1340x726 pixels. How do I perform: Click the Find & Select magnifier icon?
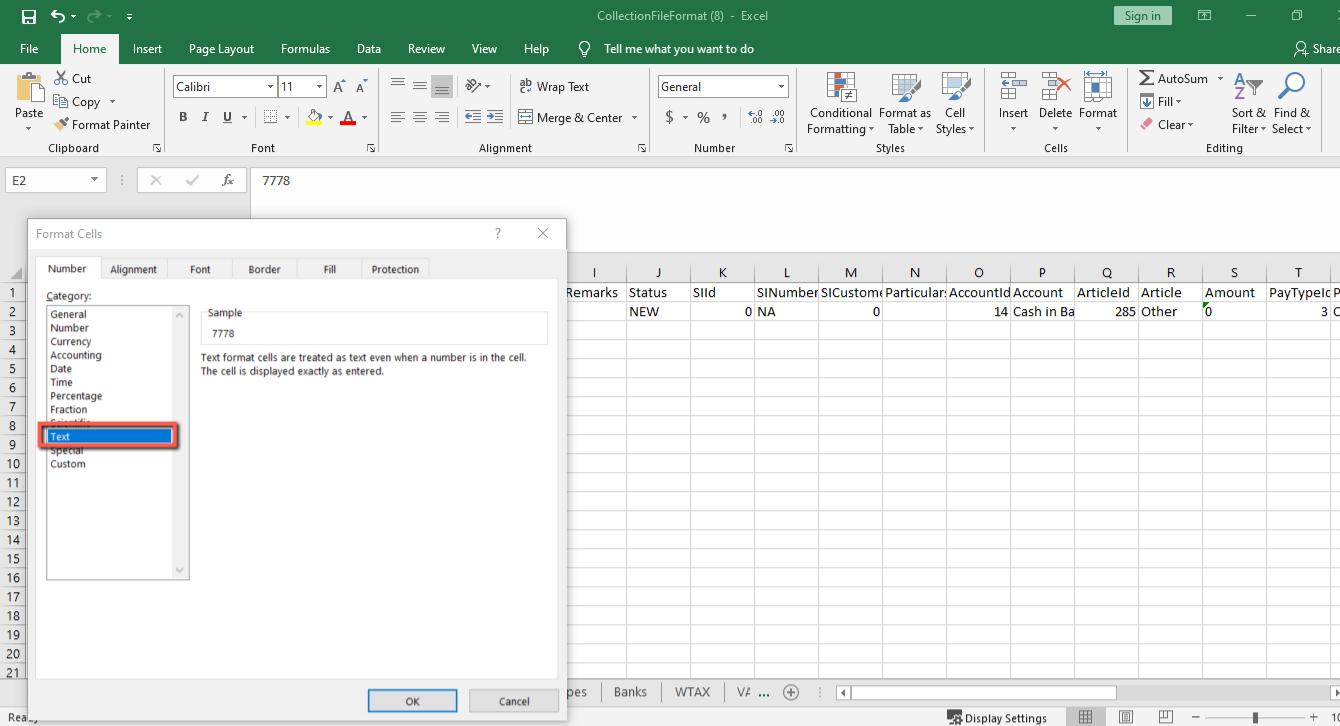click(x=1291, y=87)
